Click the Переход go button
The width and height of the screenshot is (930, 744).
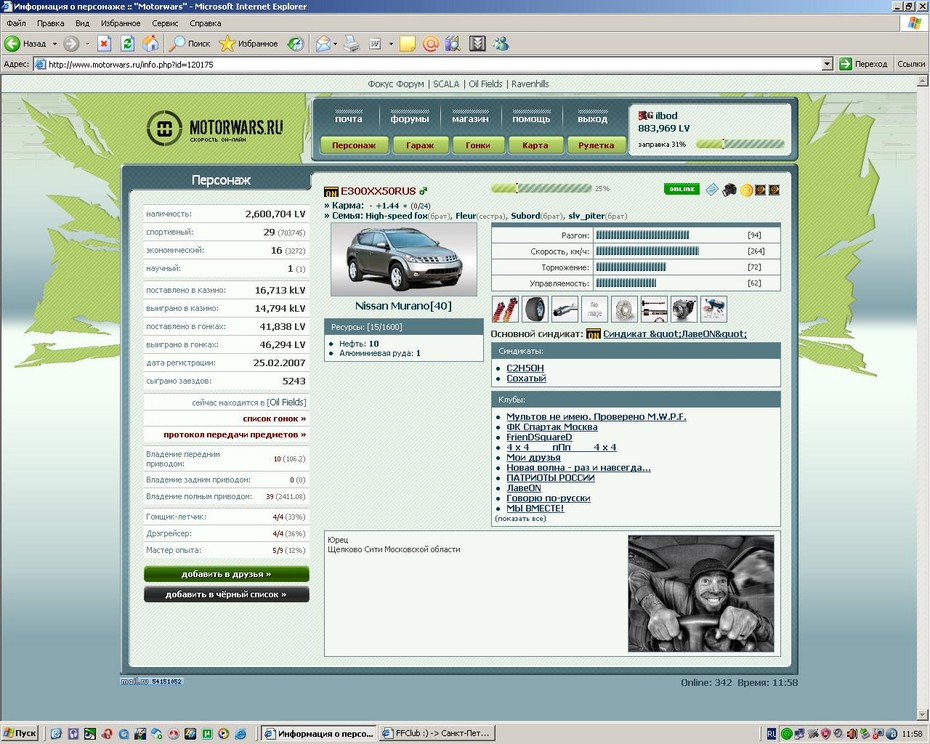pos(864,64)
